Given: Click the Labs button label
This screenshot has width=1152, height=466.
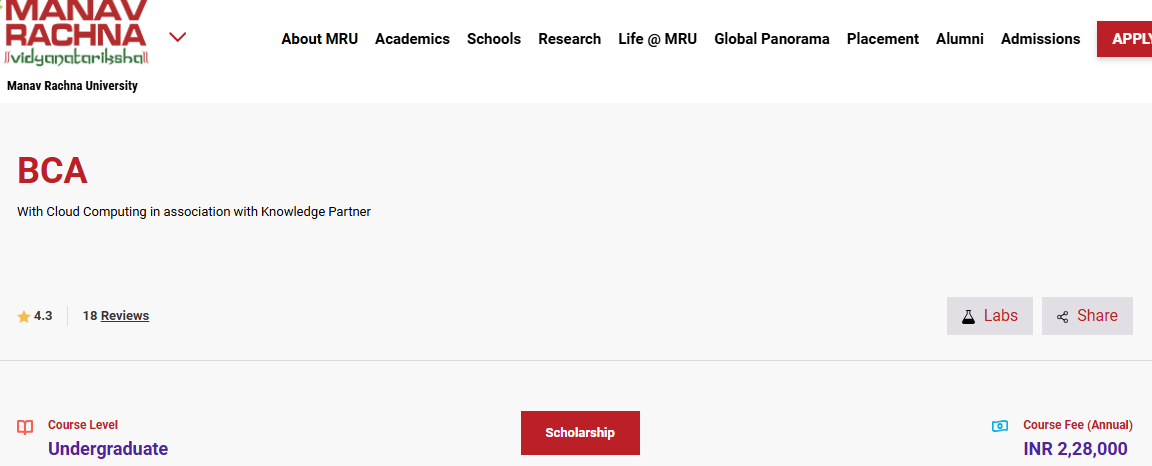Looking at the screenshot, I should pos(1001,315).
